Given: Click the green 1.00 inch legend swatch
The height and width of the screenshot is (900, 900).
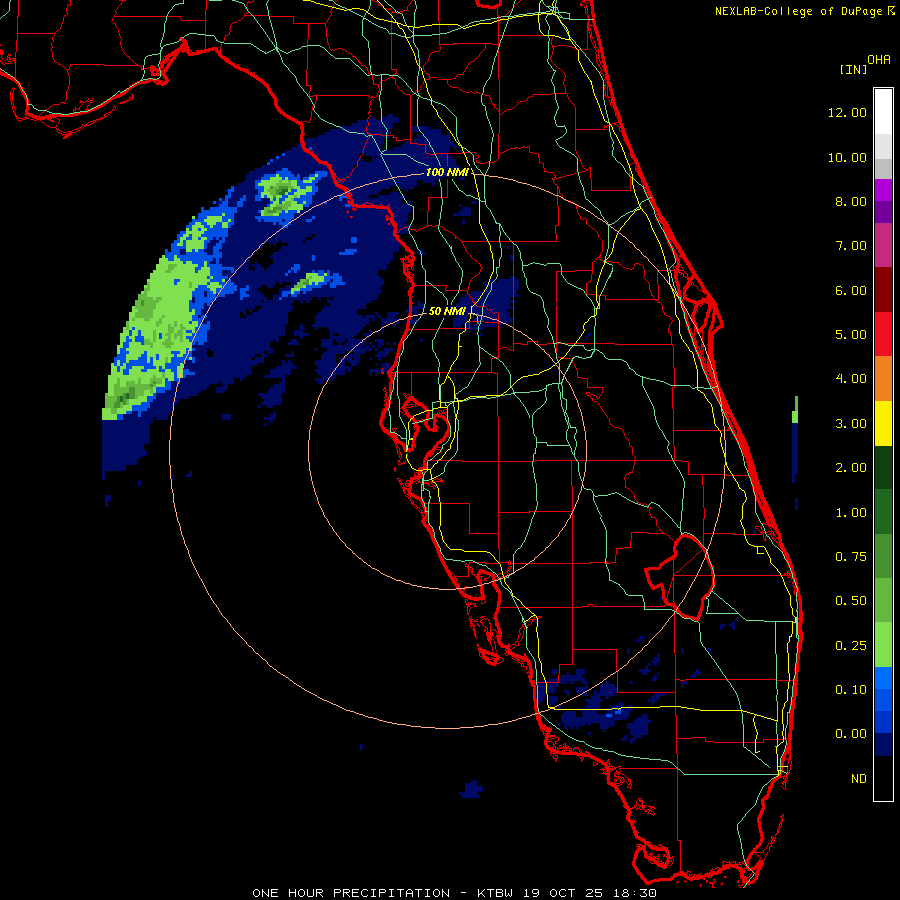Looking at the screenshot, I should [x=883, y=512].
